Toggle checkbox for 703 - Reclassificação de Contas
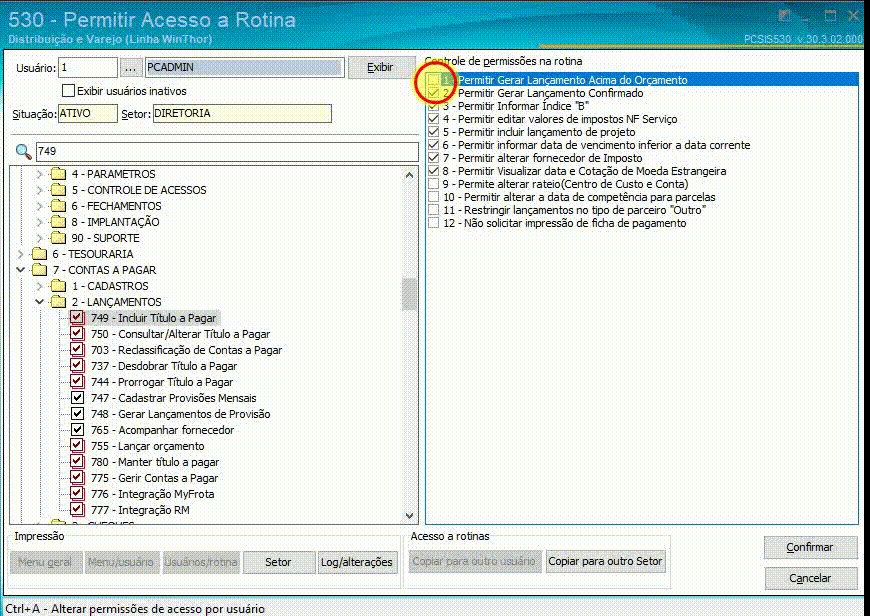The image size is (870, 616). [x=77, y=350]
